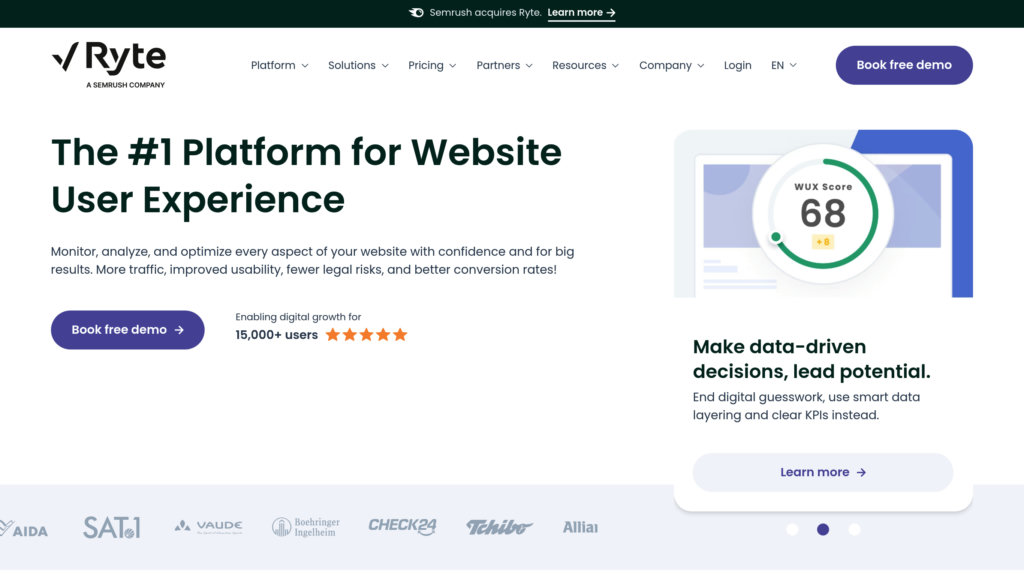Select the first carousel slide dot

point(792,530)
